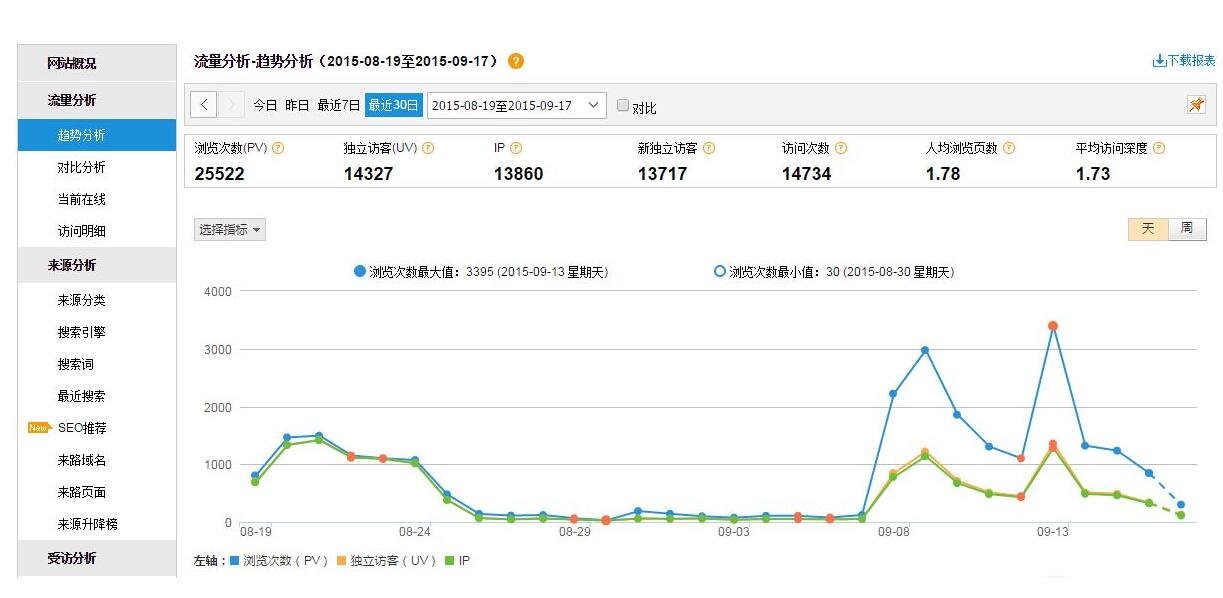Screen dimensions: 1223x598
Task: Click the pin icon at top right
Action: [x=1196, y=103]
